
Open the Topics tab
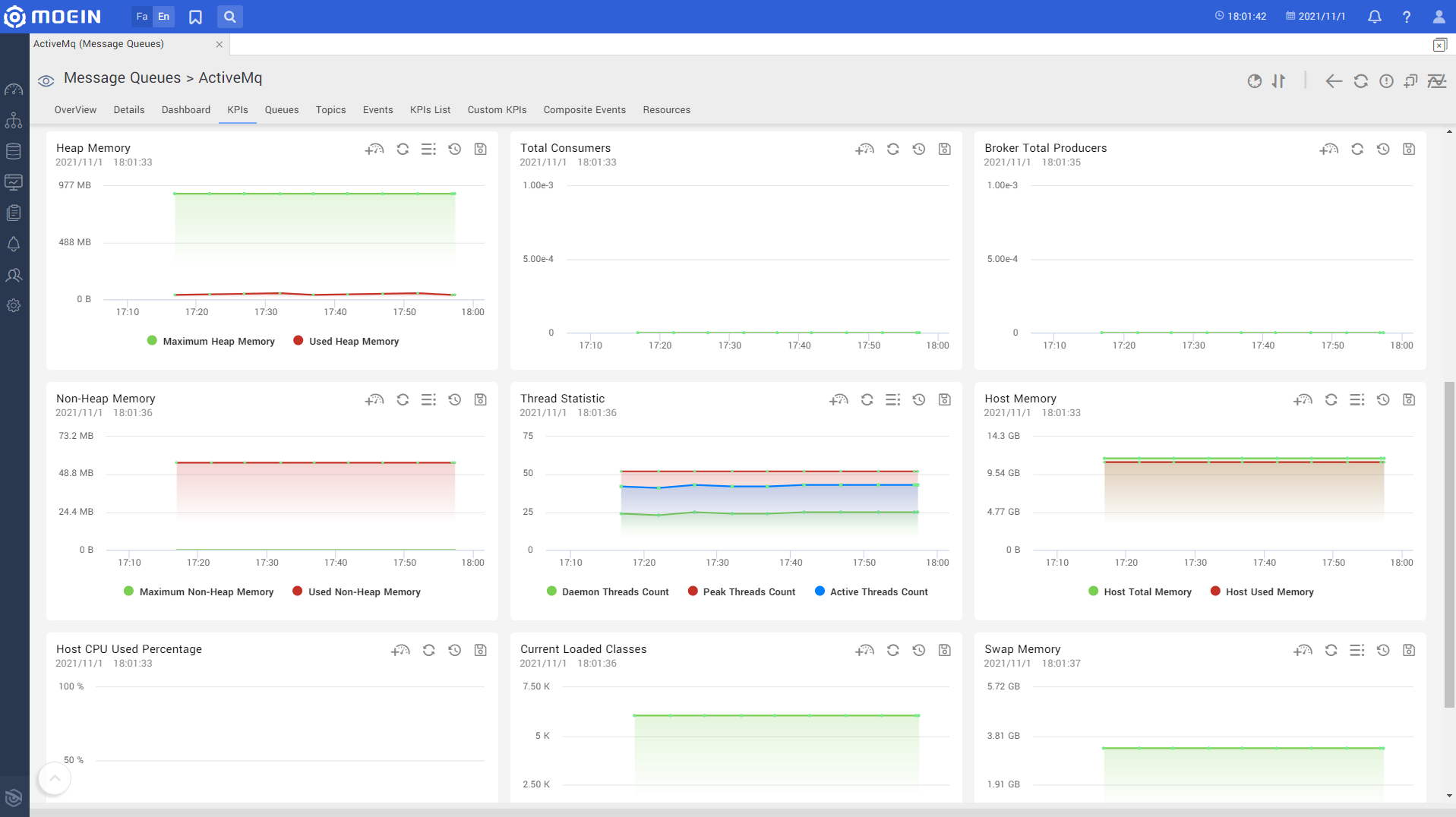(x=331, y=110)
